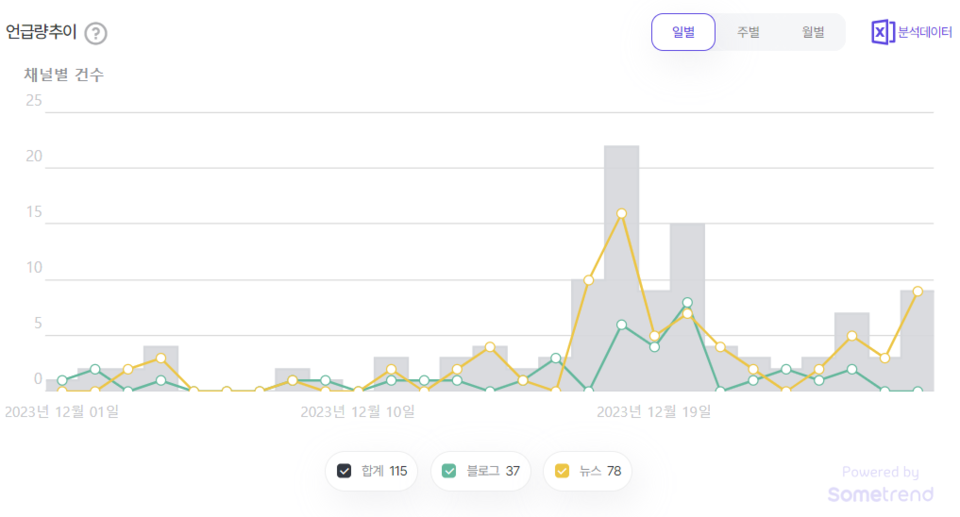Click the help question mark icon

click(x=95, y=33)
